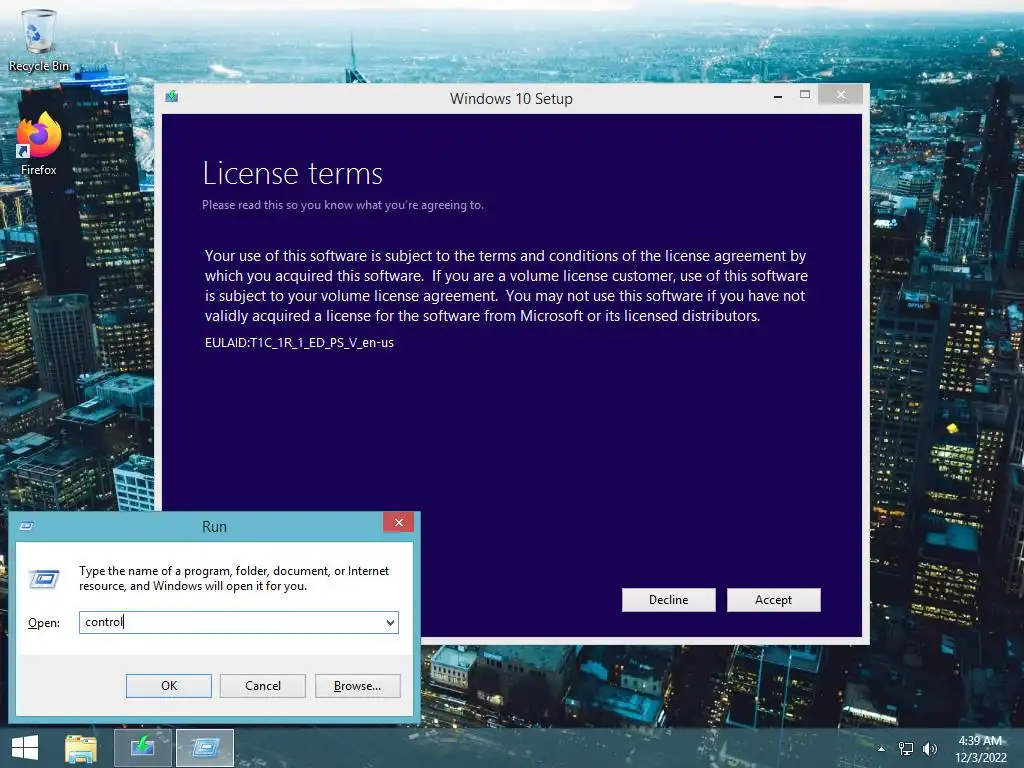Open the volume speaker icon in tray

(930, 748)
